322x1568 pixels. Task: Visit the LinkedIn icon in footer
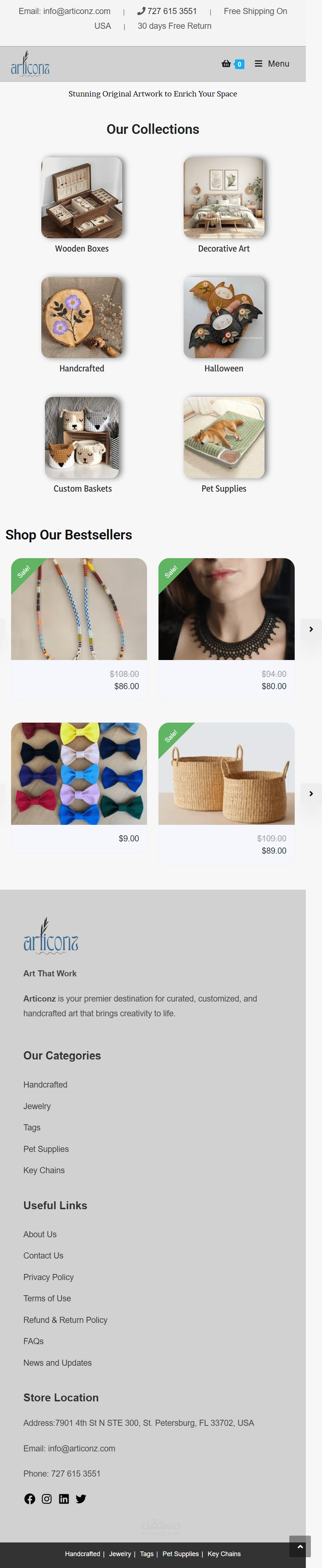pos(64,1498)
